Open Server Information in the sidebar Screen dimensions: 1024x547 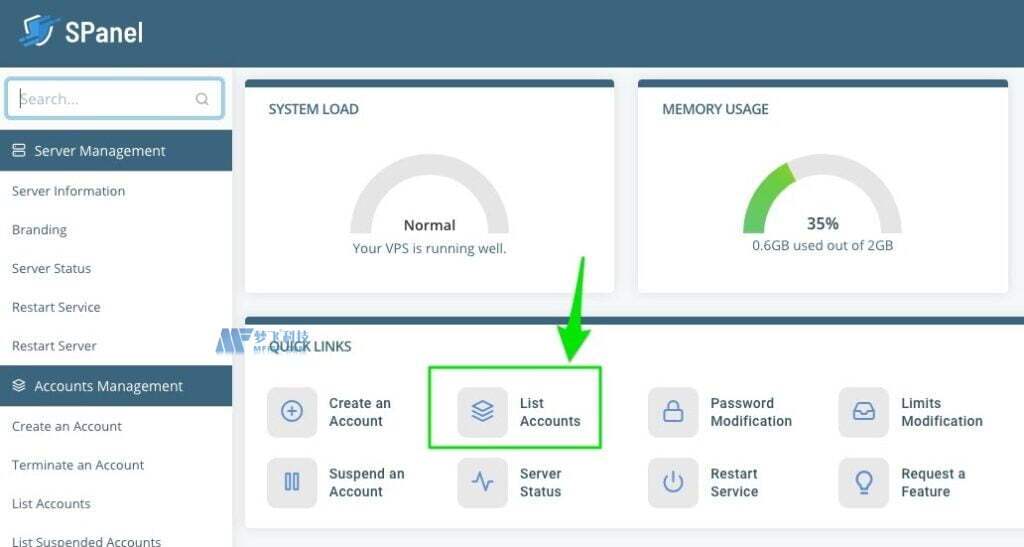coord(68,191)
